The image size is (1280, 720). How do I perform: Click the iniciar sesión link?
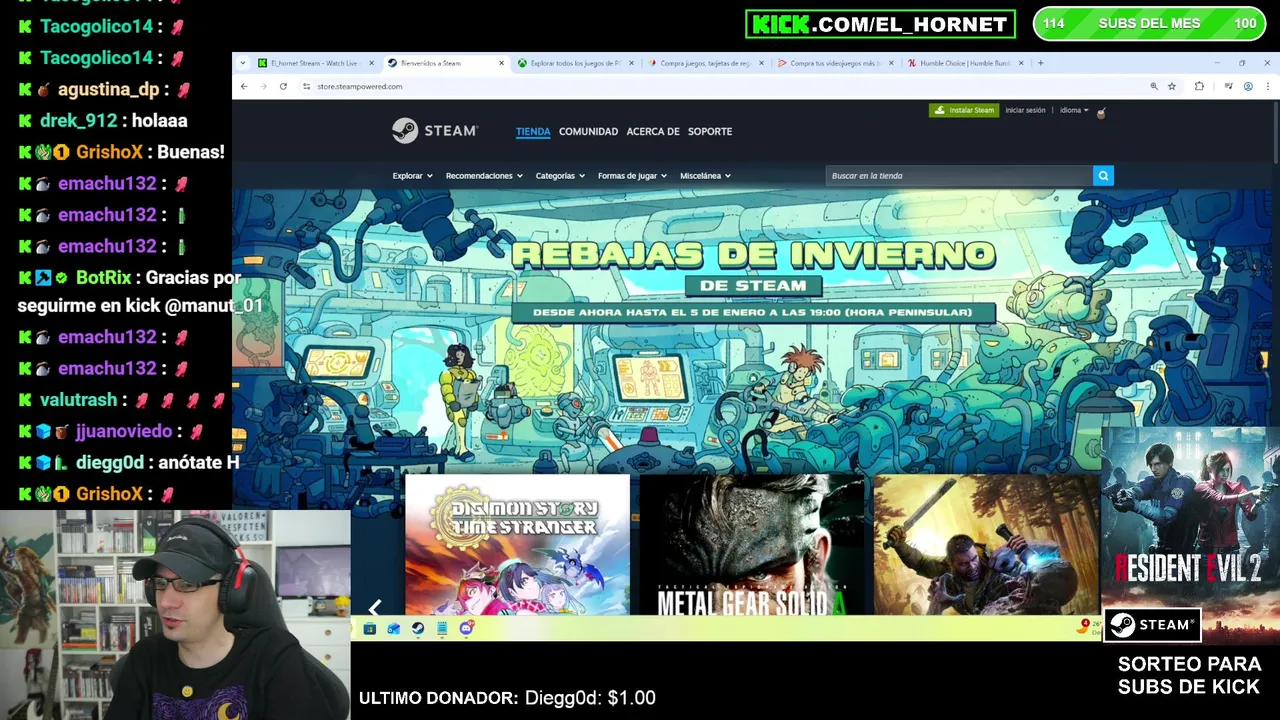tap(1025, 110)
